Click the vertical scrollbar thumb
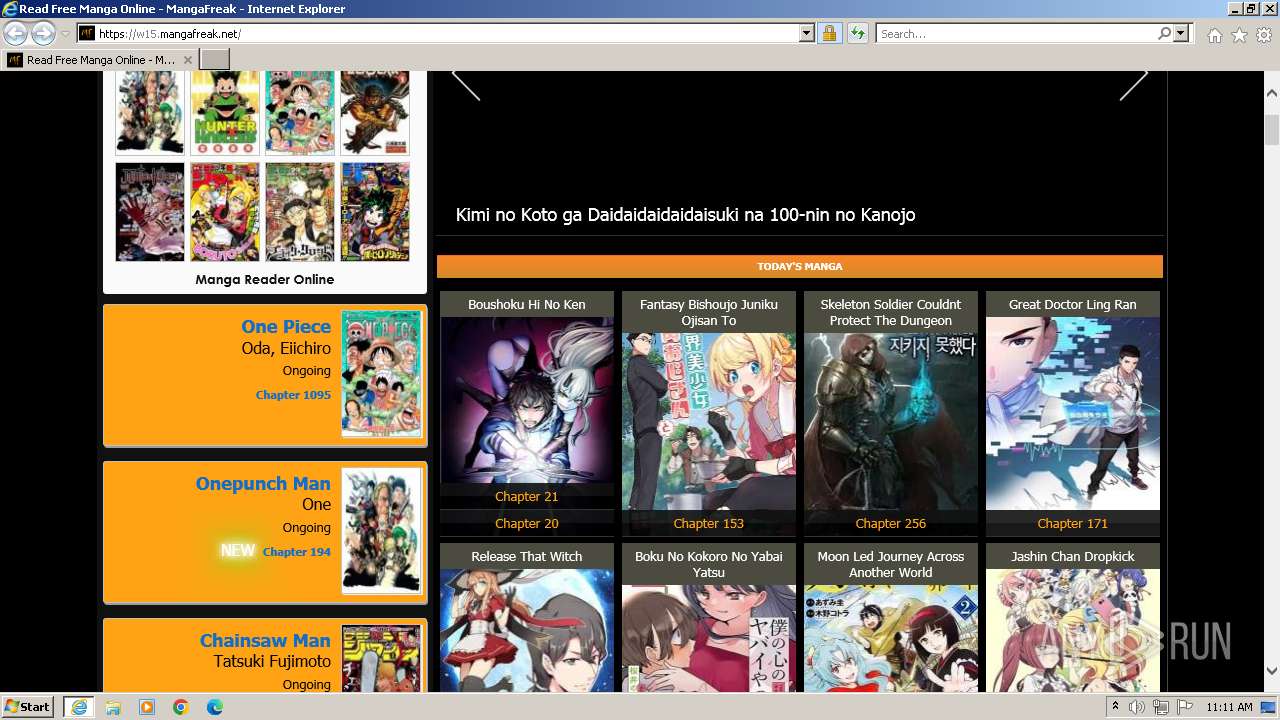The height and width of the screenshot is (720, 1280). coord(1272,130)
